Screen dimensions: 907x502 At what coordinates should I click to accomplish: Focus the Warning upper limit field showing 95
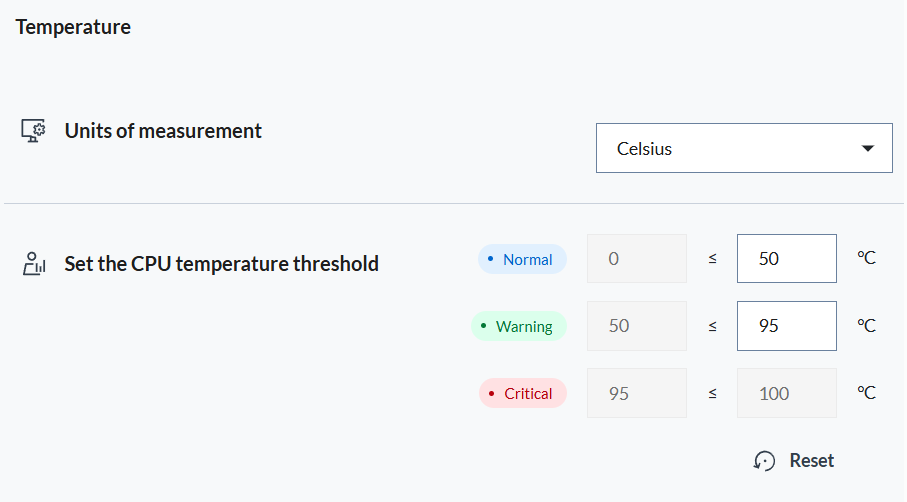(787, 326)
